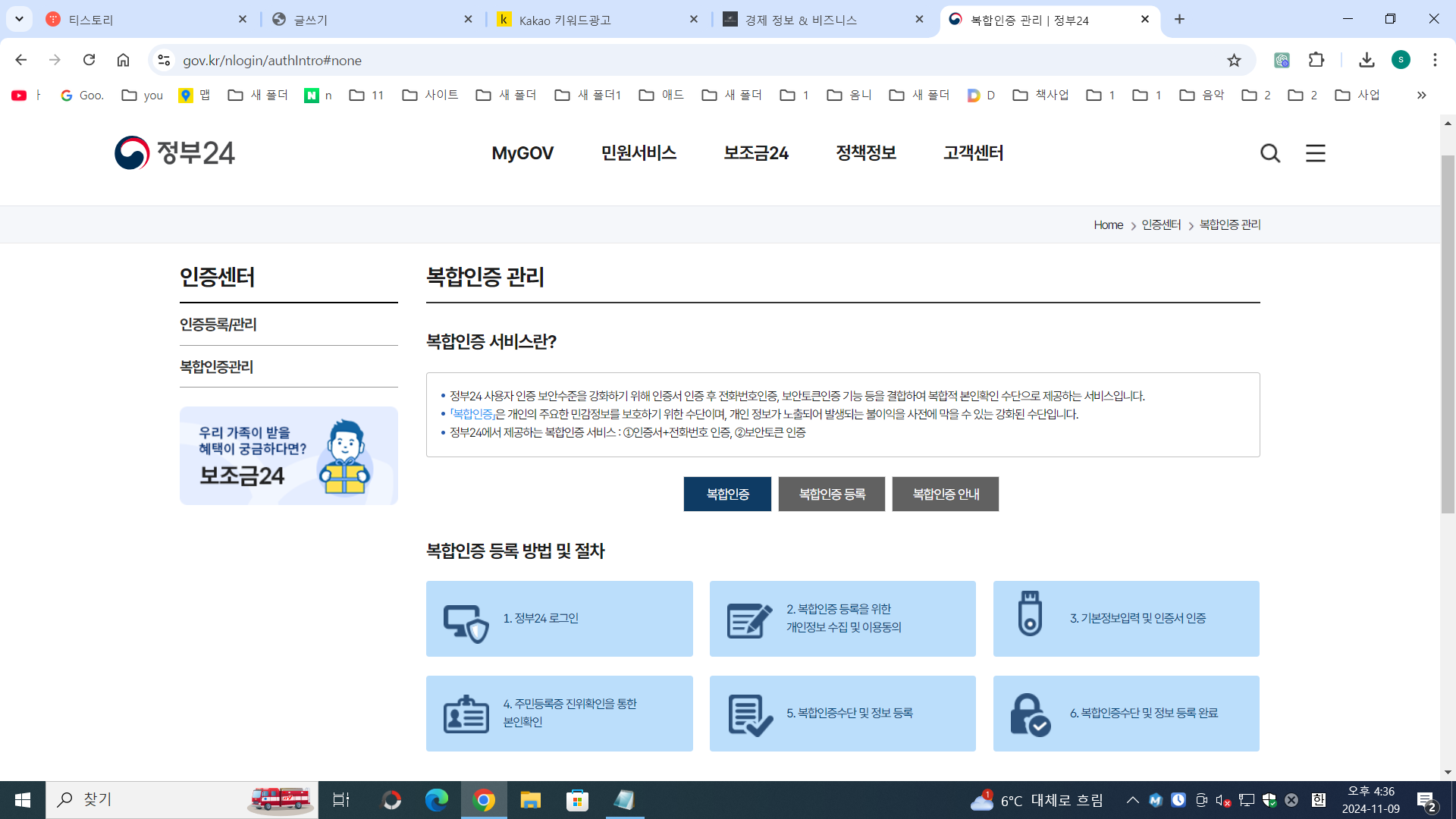
Task: Click the site information icon in address bar
Action: pos(164,60)
